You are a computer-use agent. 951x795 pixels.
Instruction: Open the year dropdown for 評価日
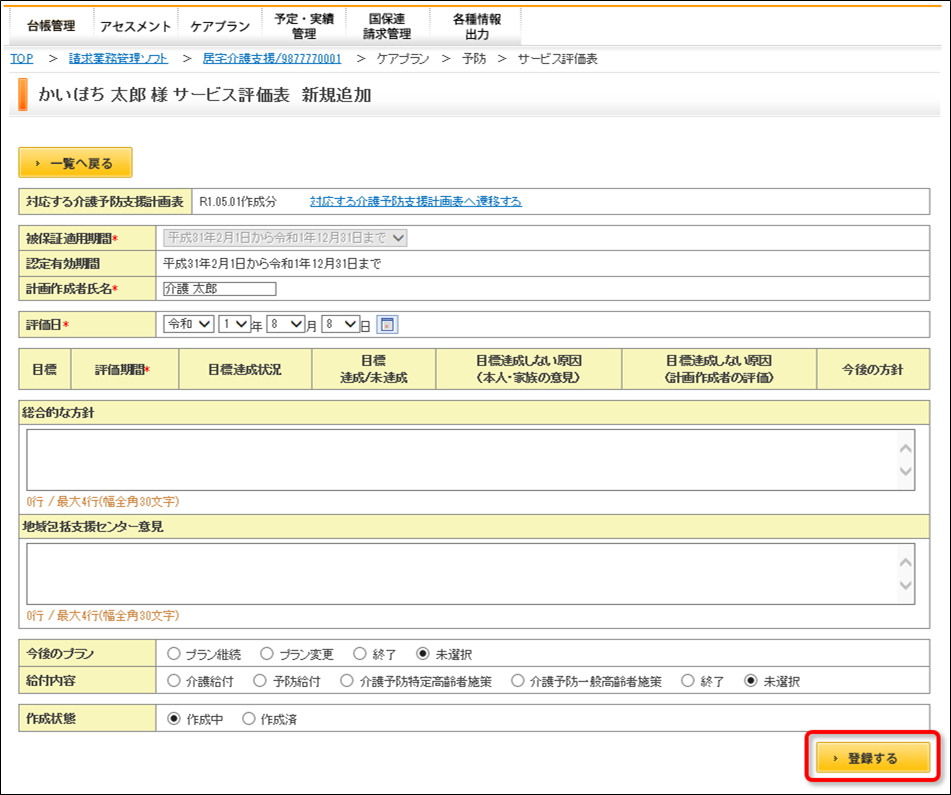click(235, 324)
